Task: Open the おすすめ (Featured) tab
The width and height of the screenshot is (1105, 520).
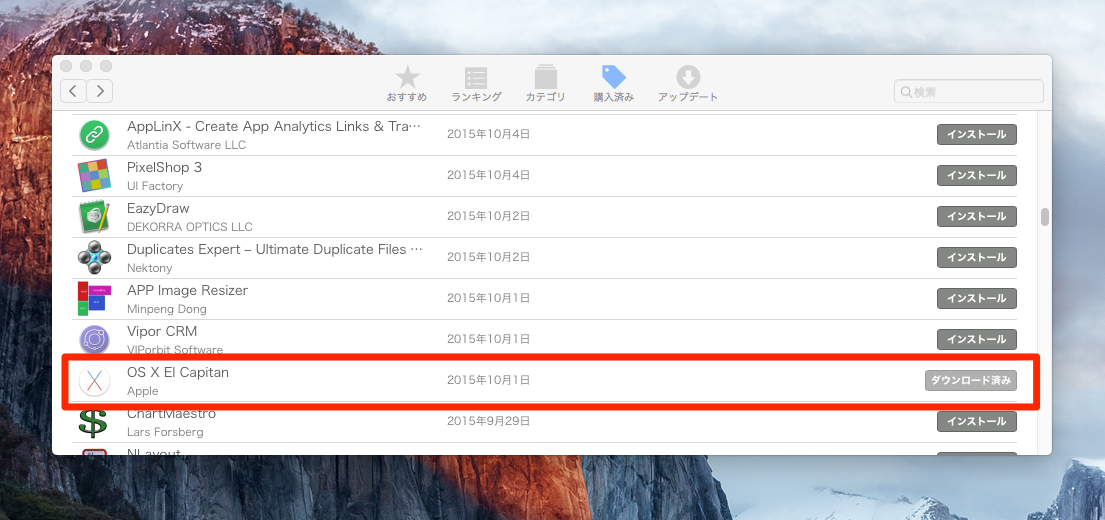Action: [407, 84]
